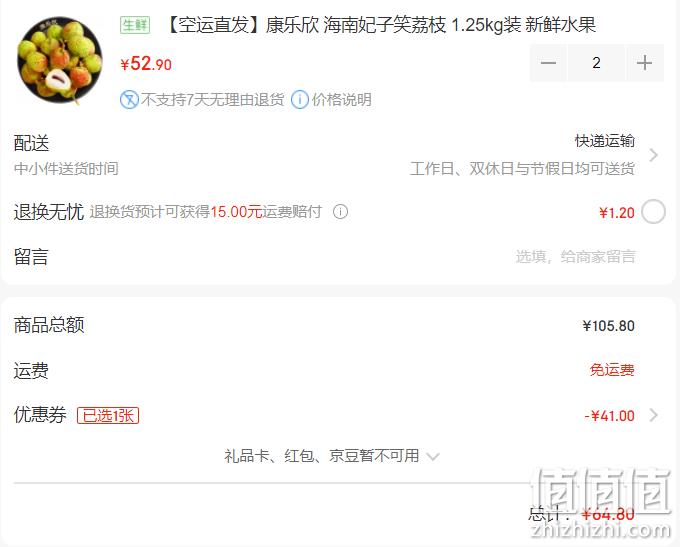Decrease quantity with the minus button
Viewport: 680px width, 547px height.
pyautogui.click(x=548, y=63)
